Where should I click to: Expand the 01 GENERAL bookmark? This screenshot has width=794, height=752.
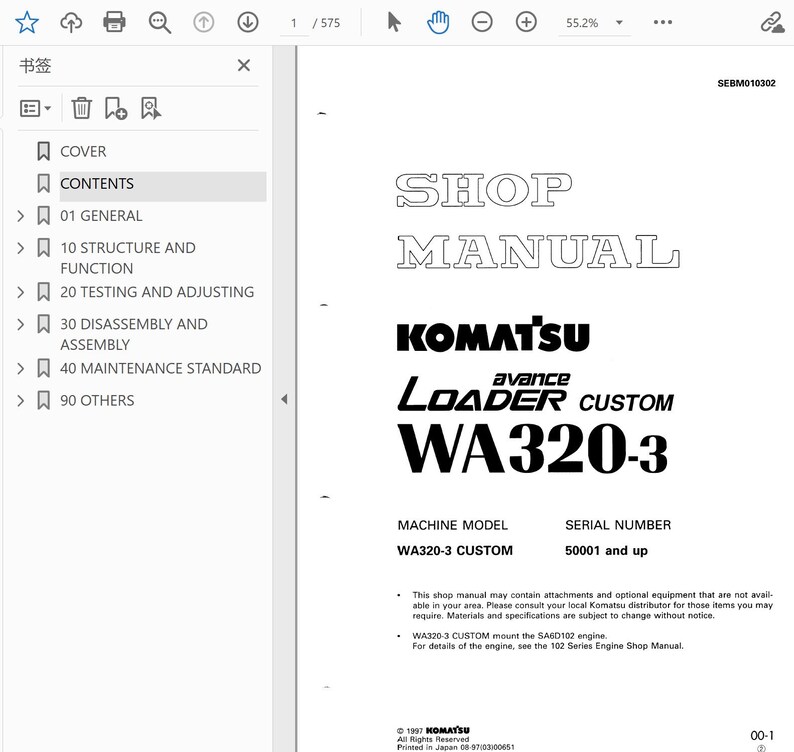pos(20,216)
